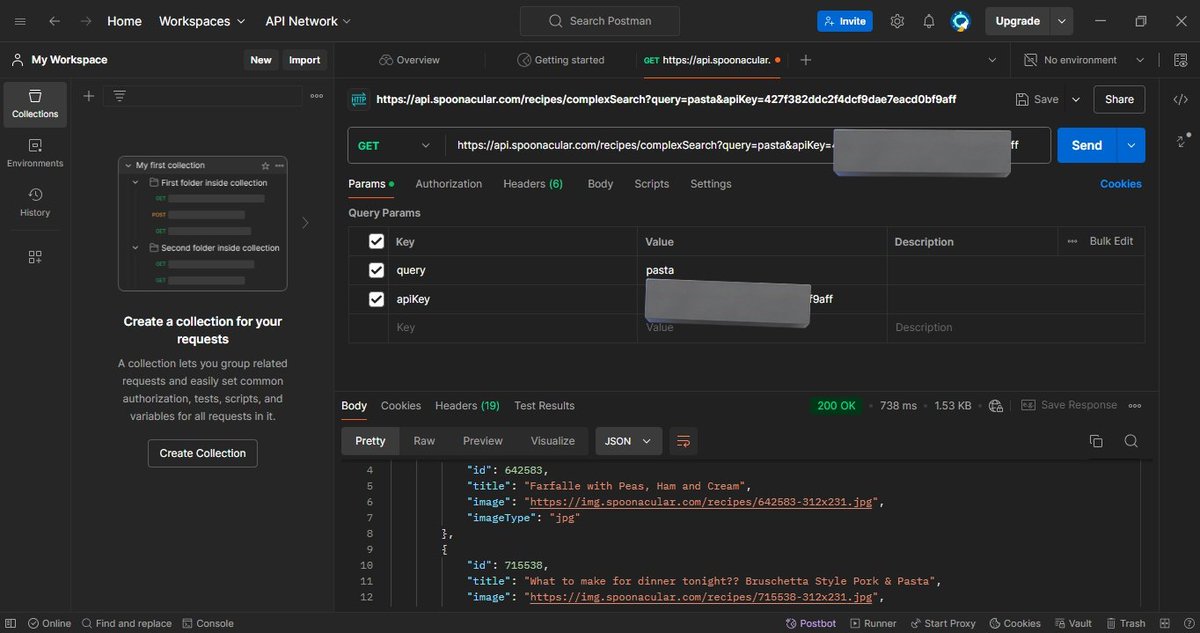This screenshot has width=1200, height=633.
Task: Open Upgrade dropdown arrow
Action: click(x=1061, y=21)
